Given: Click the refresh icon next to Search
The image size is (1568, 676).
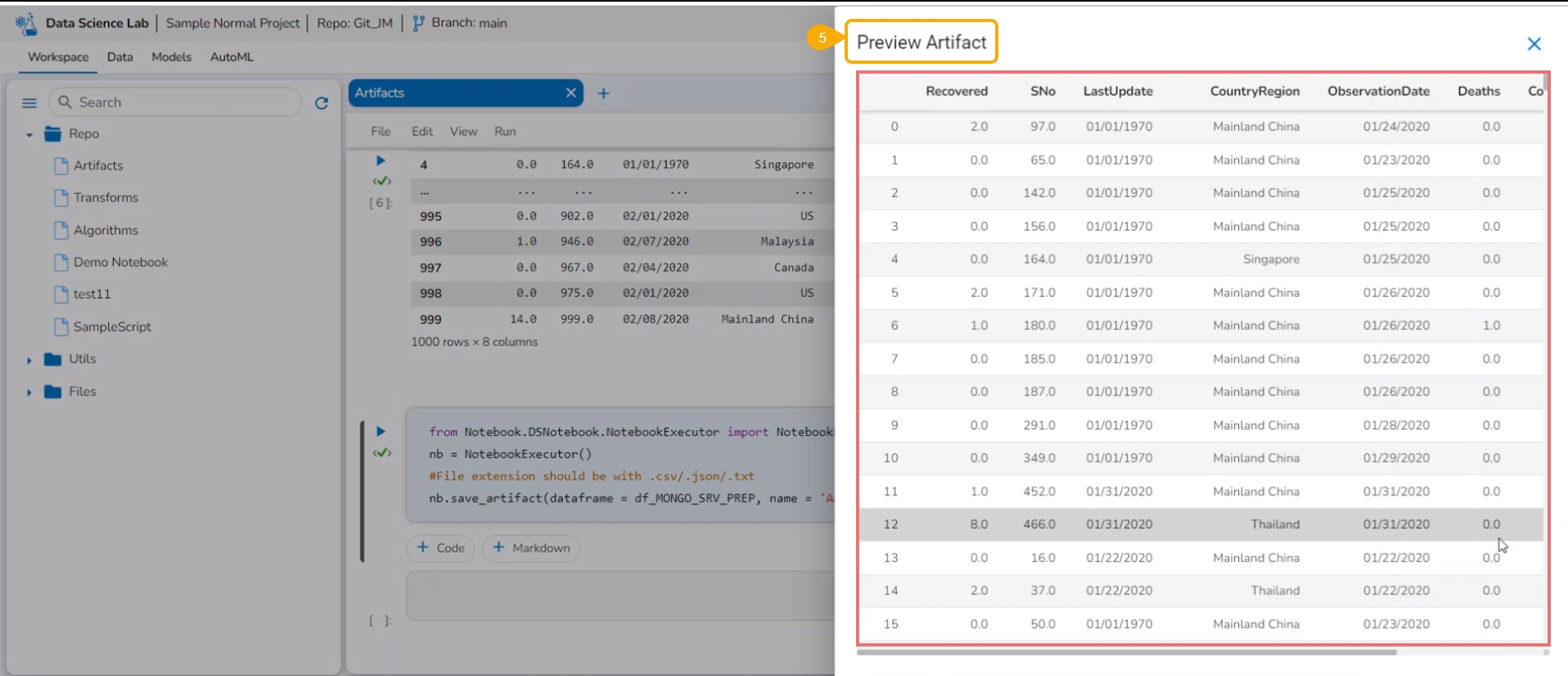Looking at the screenshot, I should click(x=322, y=103).
